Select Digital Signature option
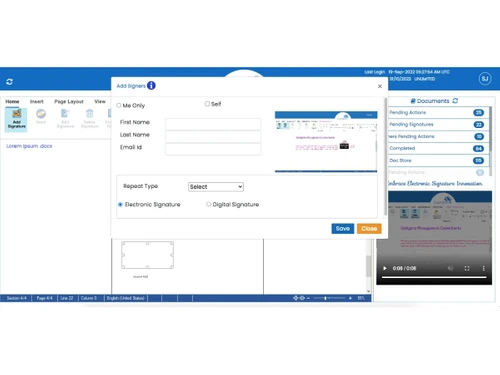Image resolution: width=500 pixels, height=375 pixels. (x=208, y=204)
